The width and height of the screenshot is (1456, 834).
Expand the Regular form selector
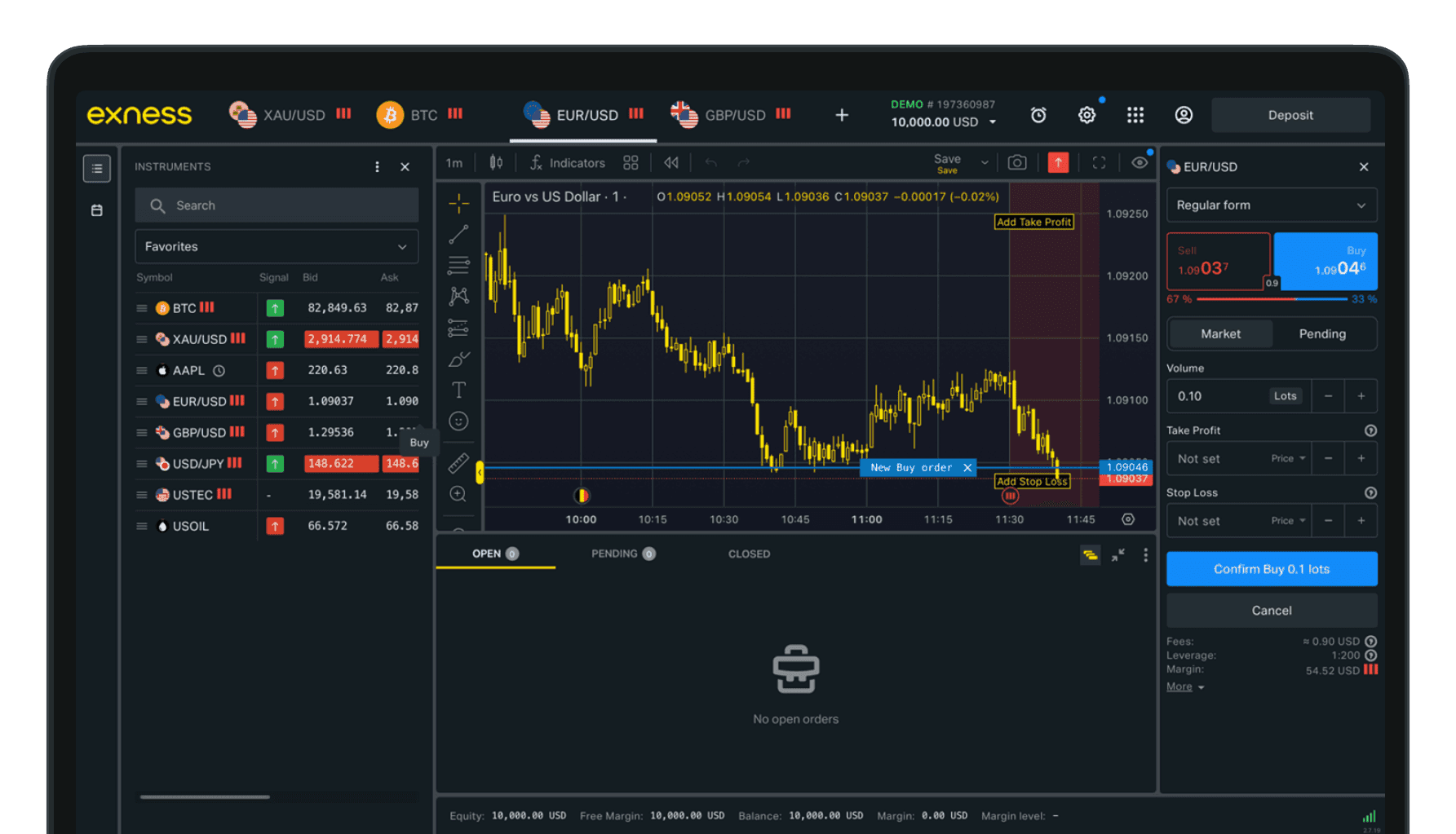coord(1271,205)
